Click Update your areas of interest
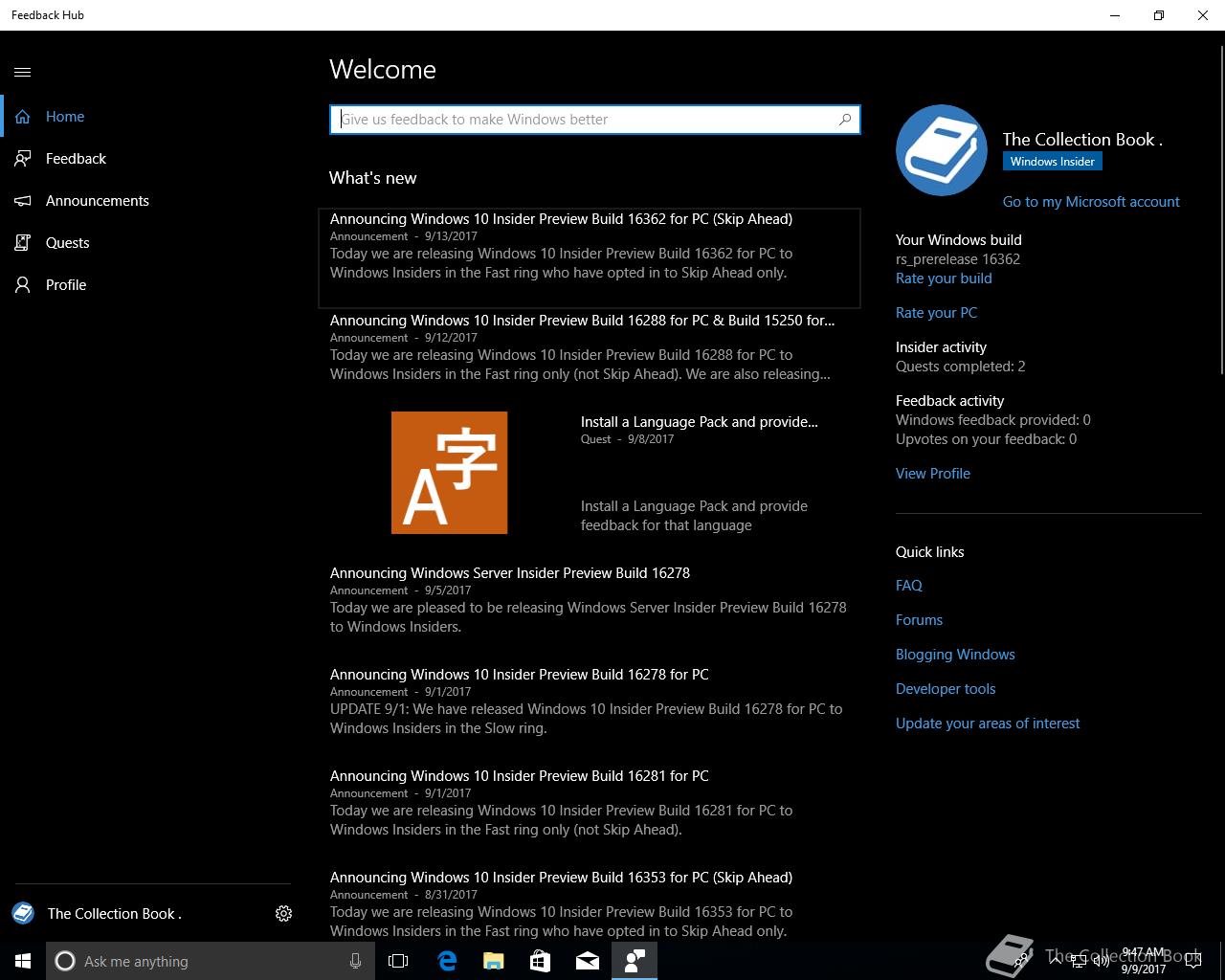The image size is (1225, 980). (x=988, y=724)
